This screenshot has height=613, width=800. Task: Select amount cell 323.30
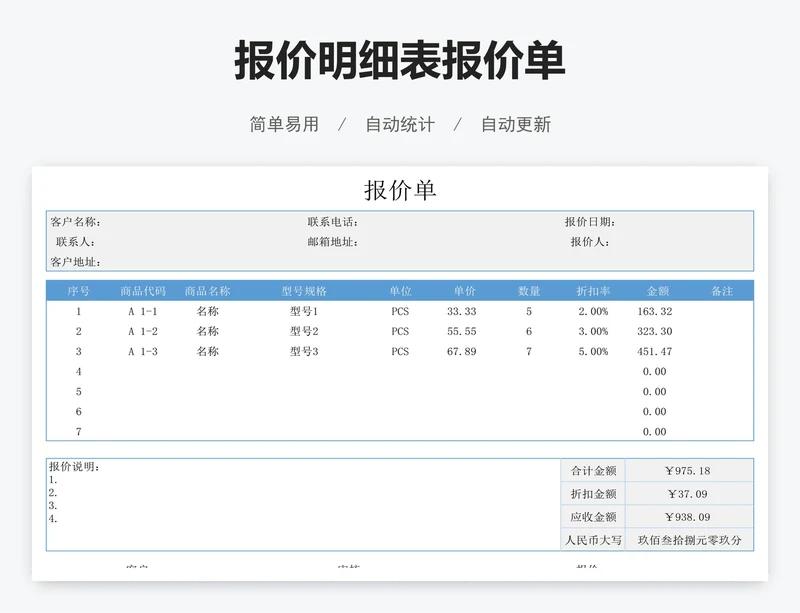click(x=655, y=331)
